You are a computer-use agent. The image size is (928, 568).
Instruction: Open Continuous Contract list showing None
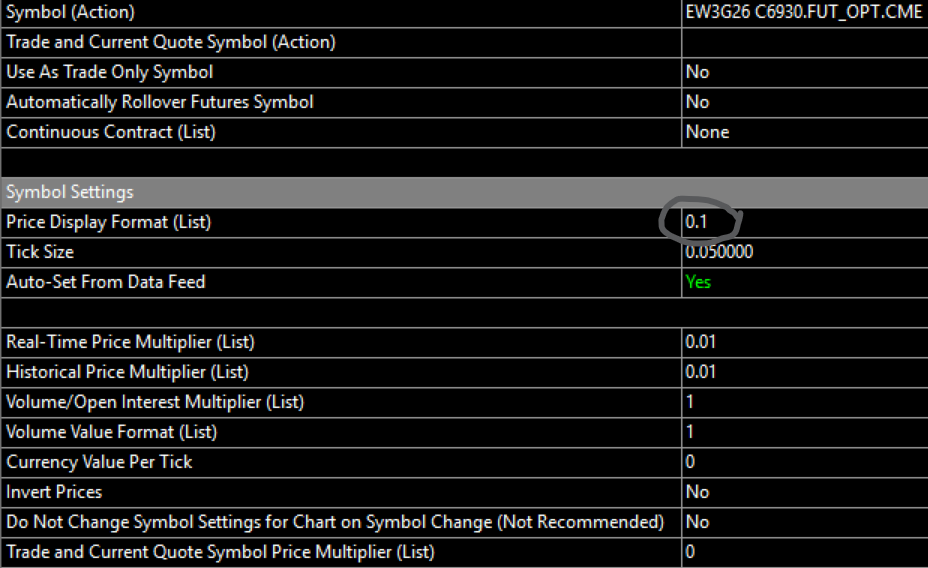pos(707,132)
